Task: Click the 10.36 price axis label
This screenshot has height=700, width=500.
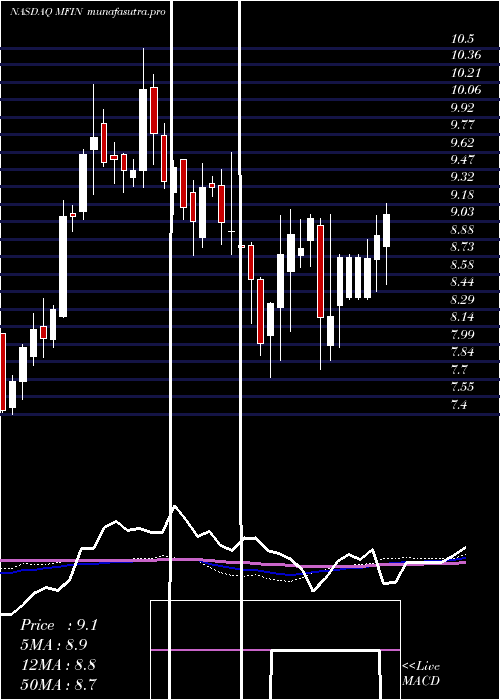Action: tap(466, 55)
